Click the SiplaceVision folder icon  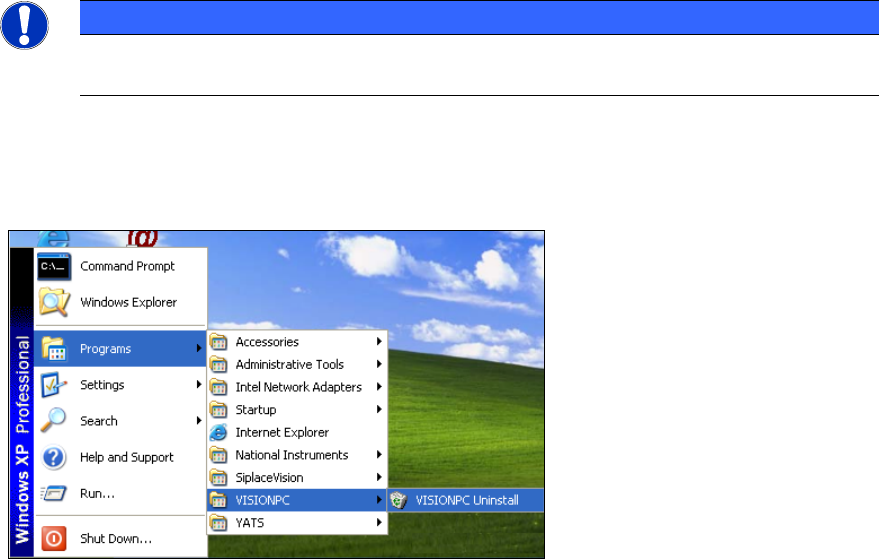[219, 477]
